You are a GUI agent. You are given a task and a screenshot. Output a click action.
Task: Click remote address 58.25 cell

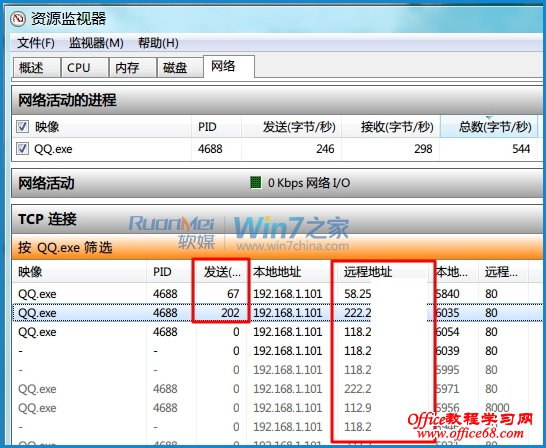click(358, 294)
